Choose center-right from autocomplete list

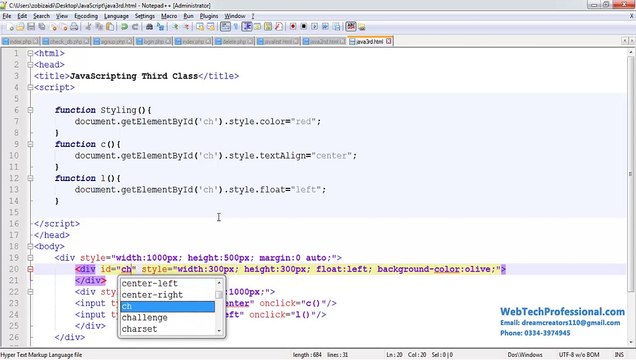[x=168, y=295]
